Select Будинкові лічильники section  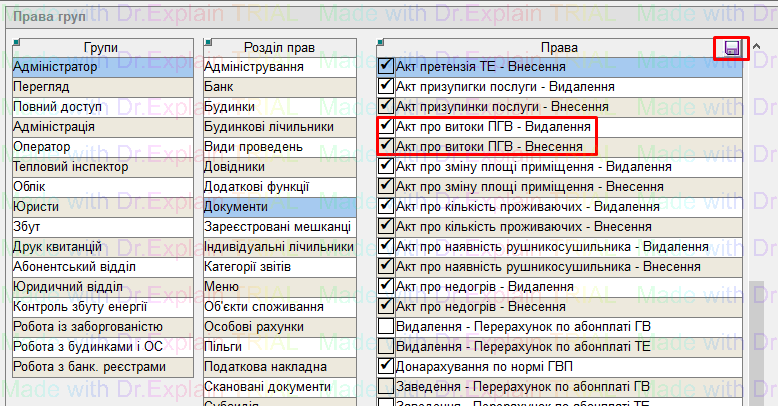(x=279, y=127)
